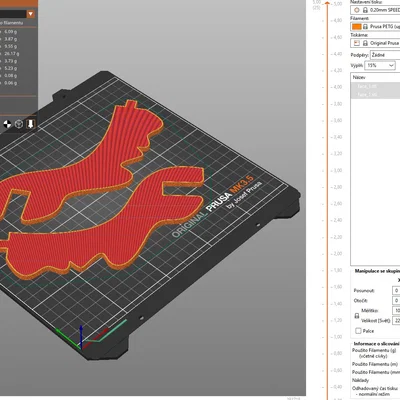The height and width of the screenshot is (400, 400).
Task: Click the print settings lock icon
Action: 365,10
